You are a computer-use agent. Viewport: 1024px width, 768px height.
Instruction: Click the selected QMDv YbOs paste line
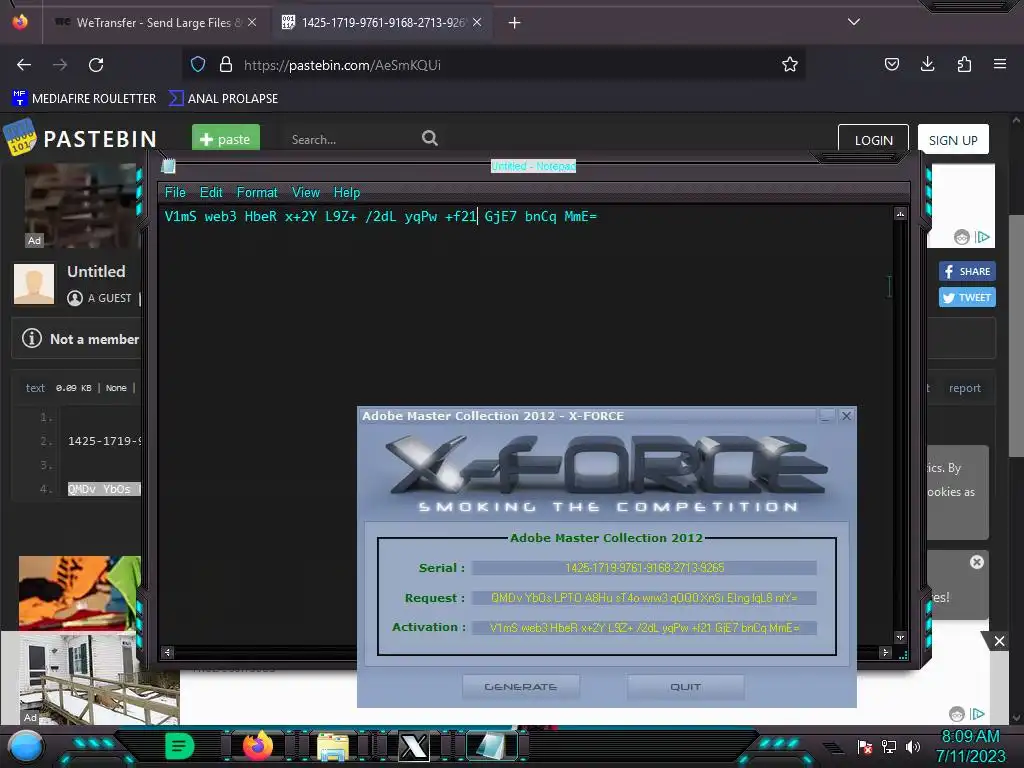coord(104,489)
